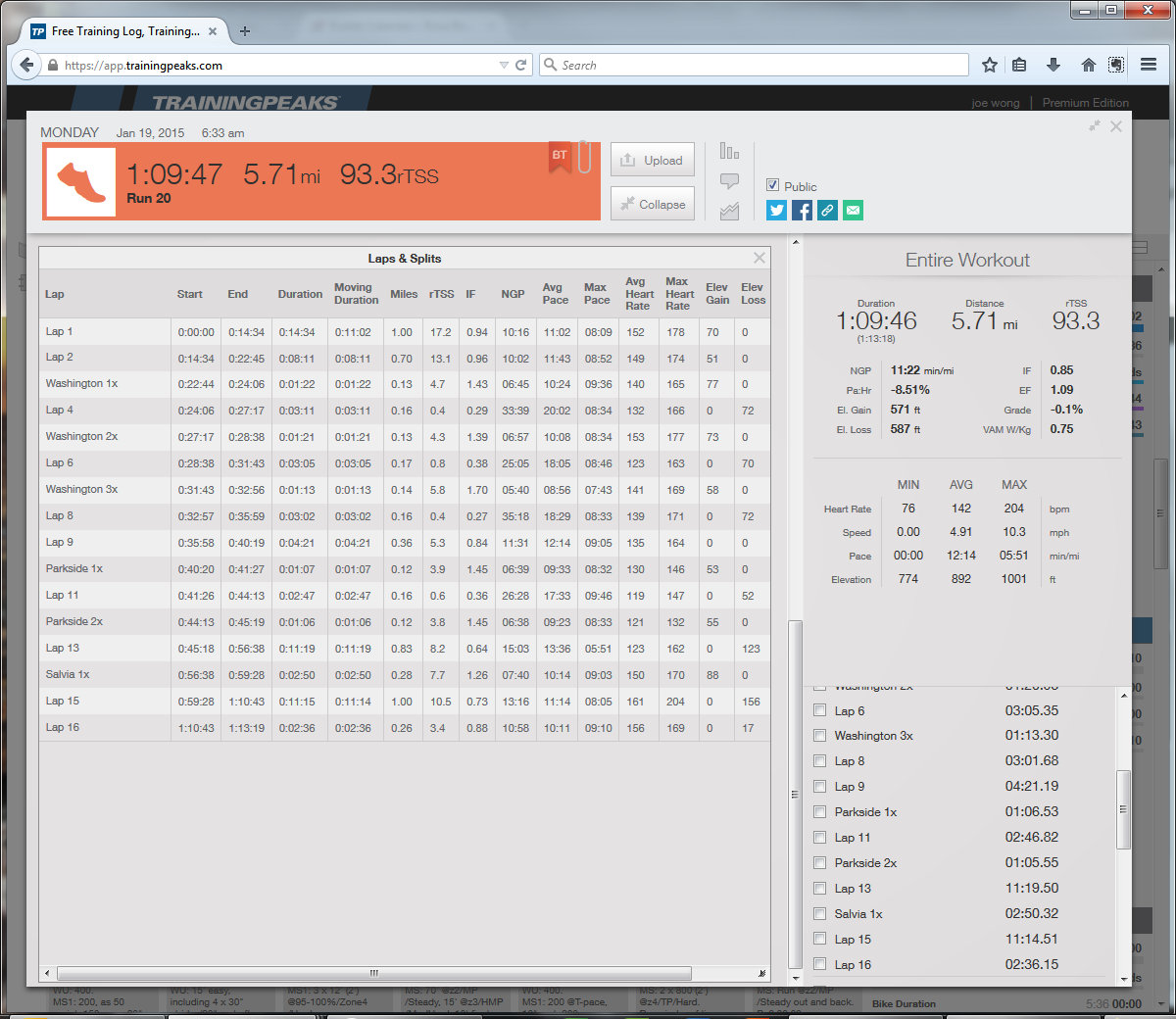This screenshot has height=1019, width=1176.
Task: Tick the Parkside 1x lap checkbox
Action: click(820, 812)
